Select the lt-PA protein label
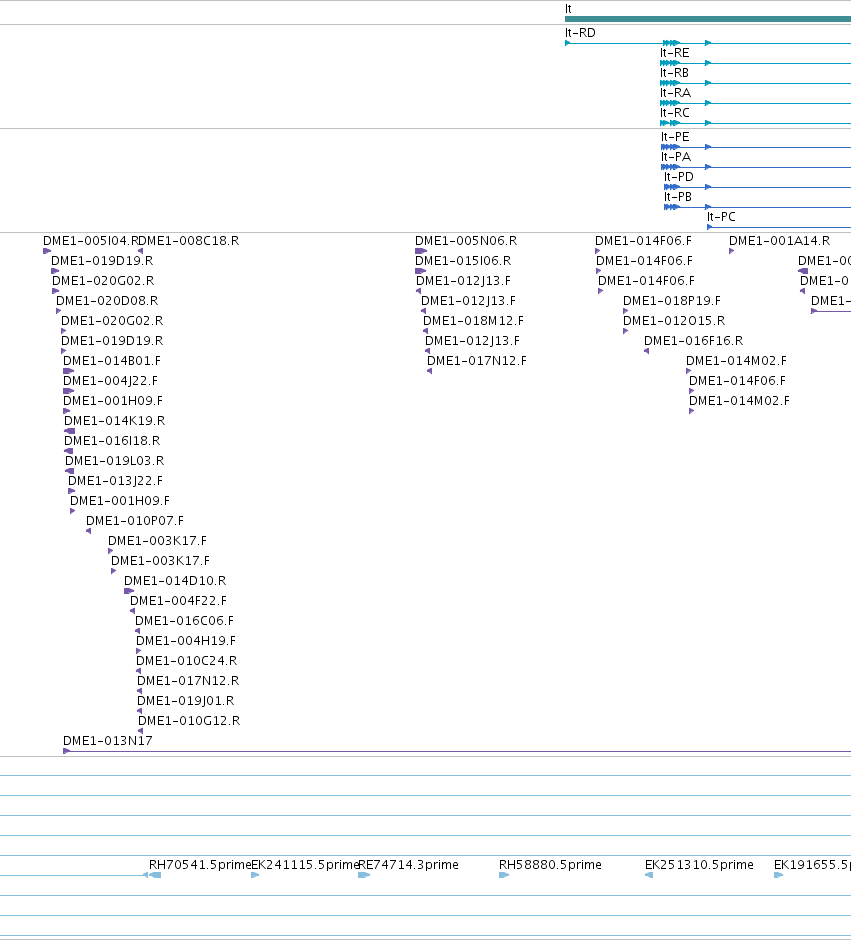 tap(676, 157)
